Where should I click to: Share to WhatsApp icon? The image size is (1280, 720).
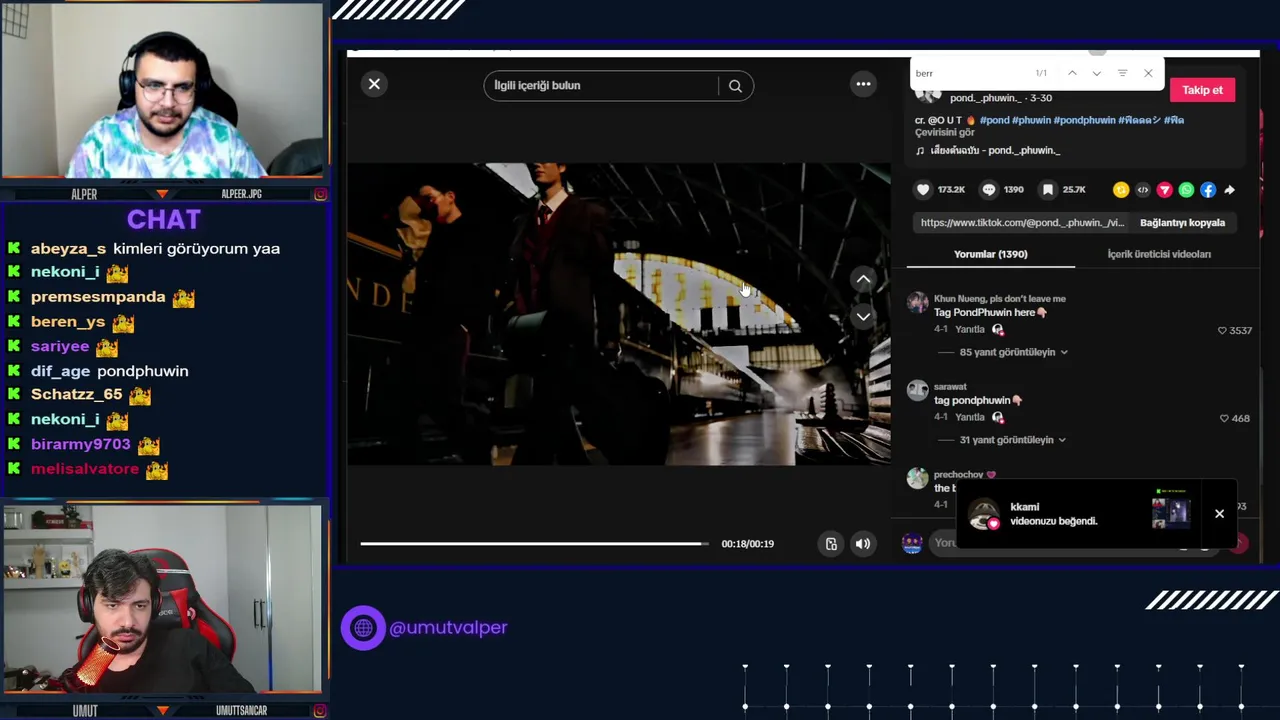(1186, 190)
